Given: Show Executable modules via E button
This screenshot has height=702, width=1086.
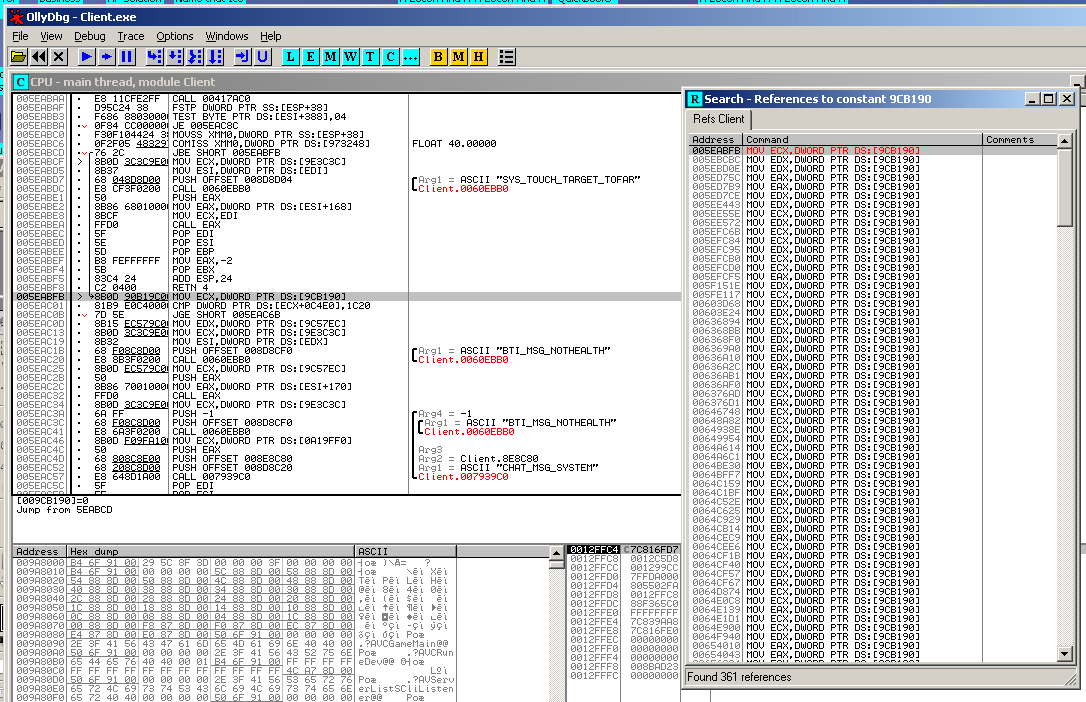Looking at the screenshot, I should [311, 57].
